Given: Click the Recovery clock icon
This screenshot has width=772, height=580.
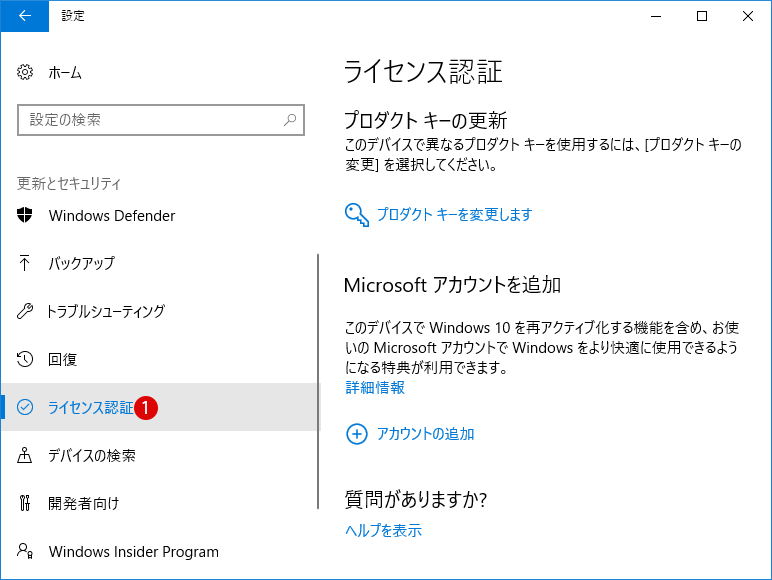Looking at the screenshot, I should click(x=25, y=359).
